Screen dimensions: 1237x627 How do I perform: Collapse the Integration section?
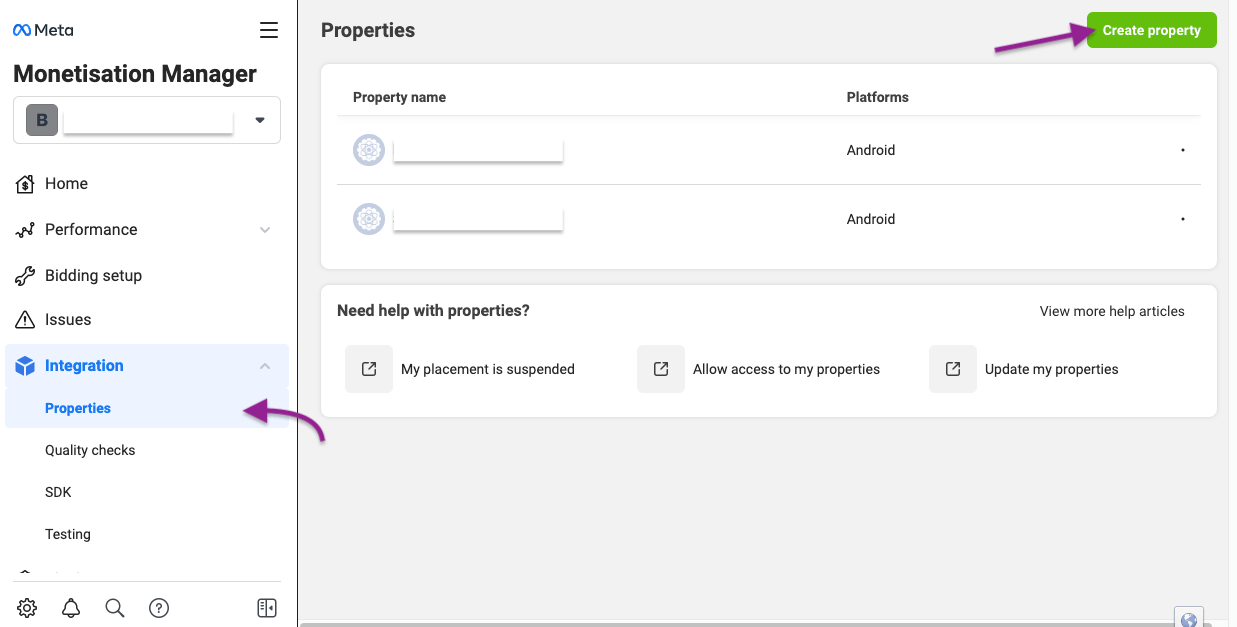264,365
